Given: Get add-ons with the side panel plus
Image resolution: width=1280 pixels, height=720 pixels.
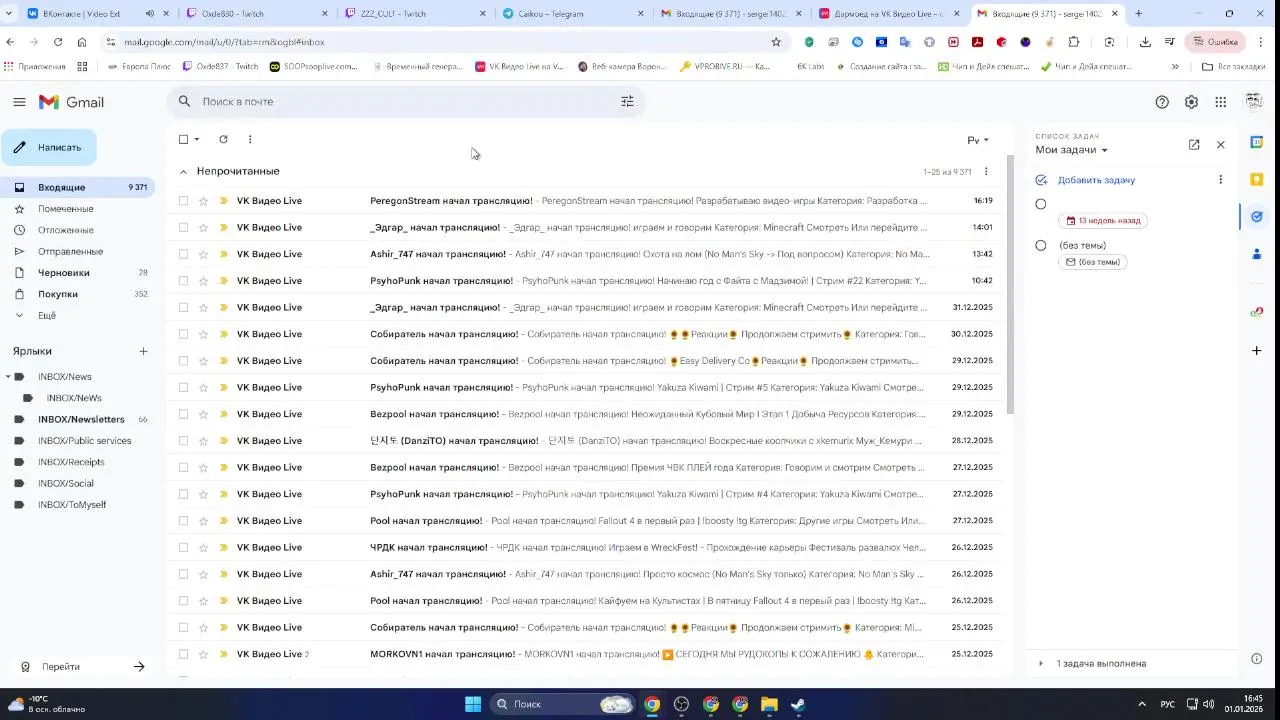Looking at the screenshot, I should (1257, 351).
